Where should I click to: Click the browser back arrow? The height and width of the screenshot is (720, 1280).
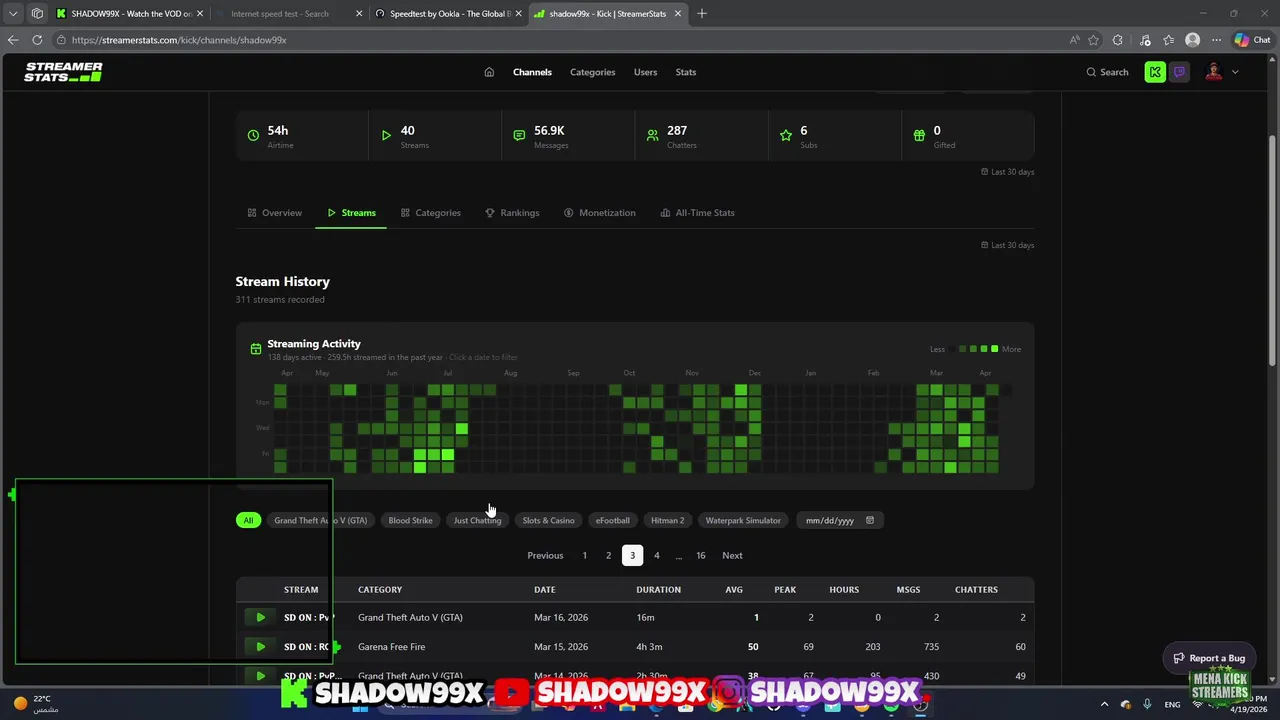[x=13, y=40]
